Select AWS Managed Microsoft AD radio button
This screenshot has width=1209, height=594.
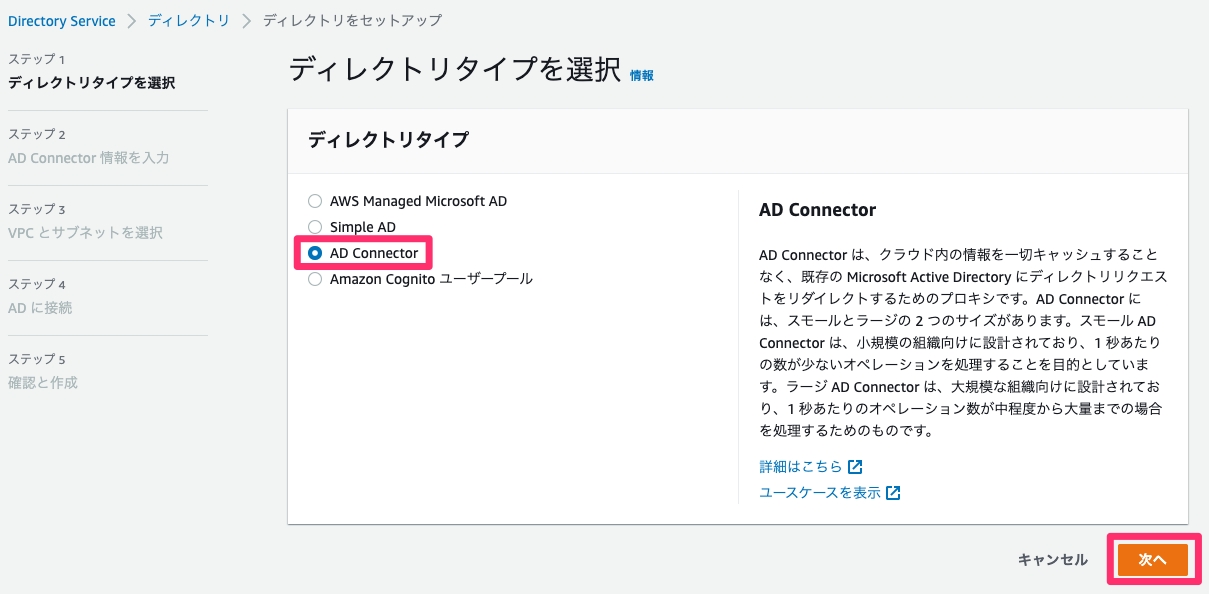point(315,201)
